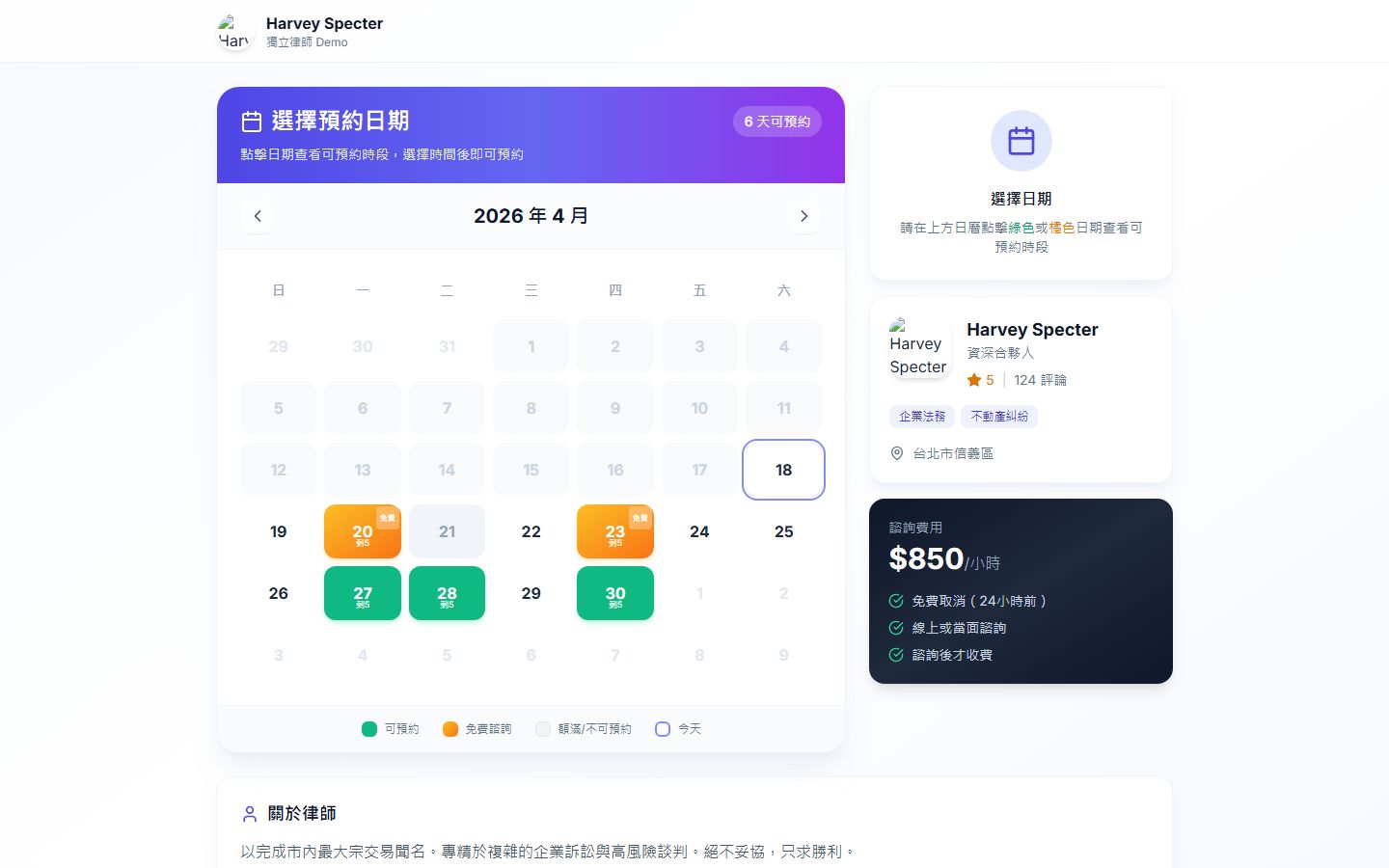The height and width of the screenshot is (868, 1389).
Task: Click the 不動產糾紛 specialty tag
Action: (999, 417)
